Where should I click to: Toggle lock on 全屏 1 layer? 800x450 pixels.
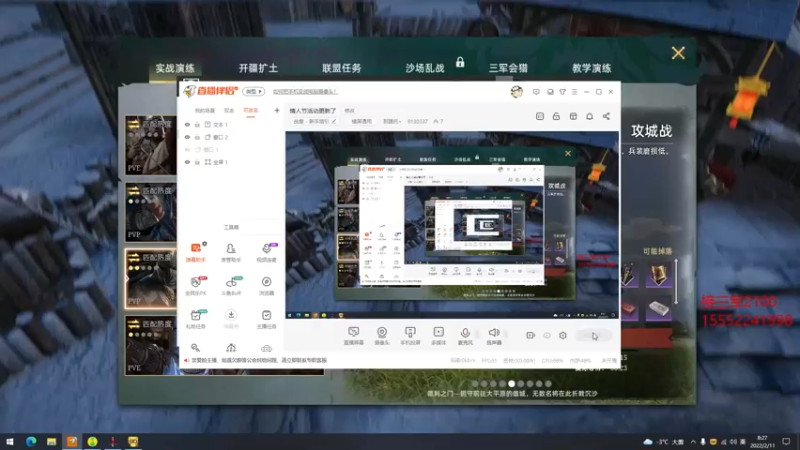(x=197, y=162)
